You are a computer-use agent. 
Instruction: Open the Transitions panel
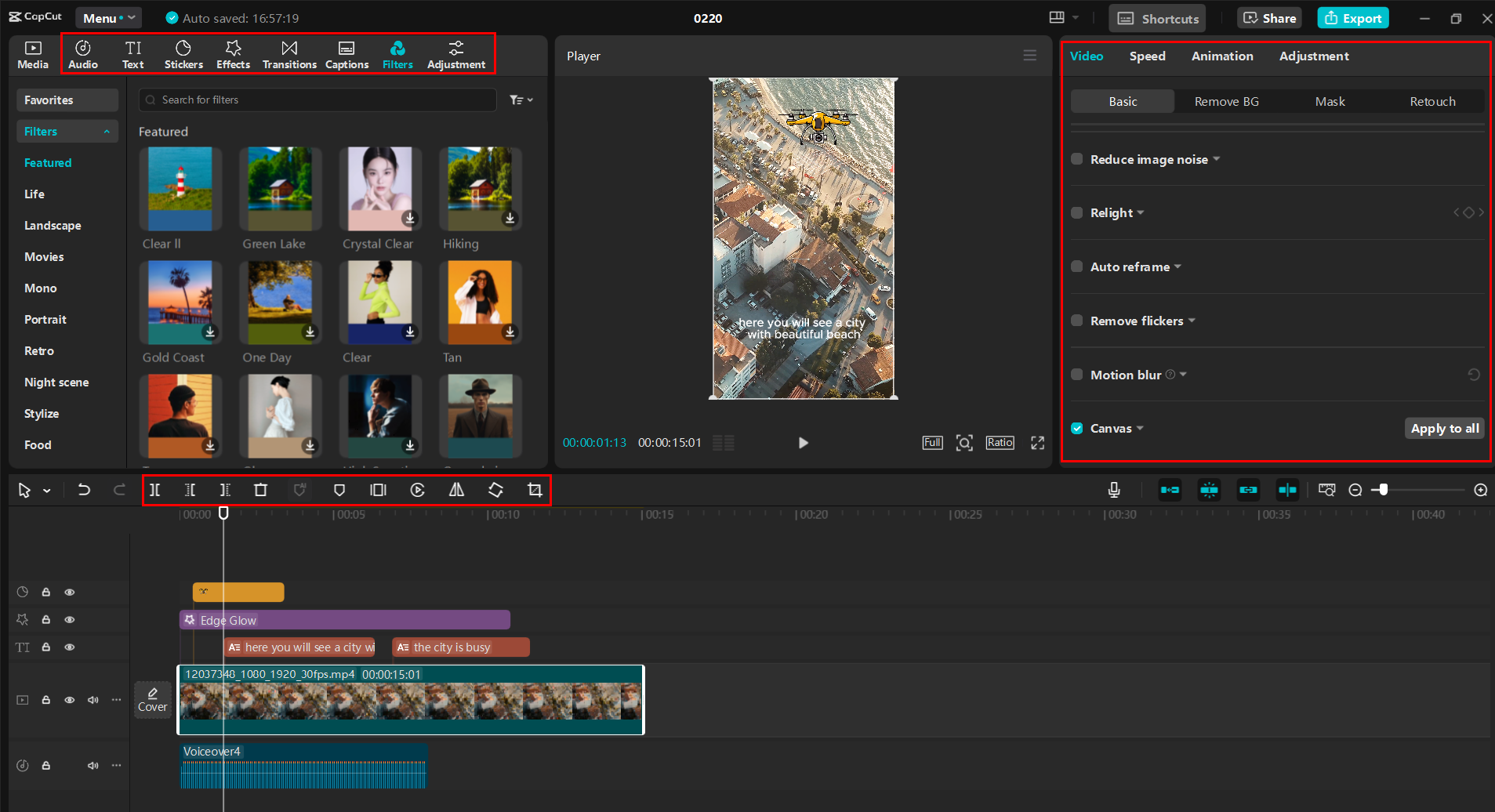pos(289,55)
